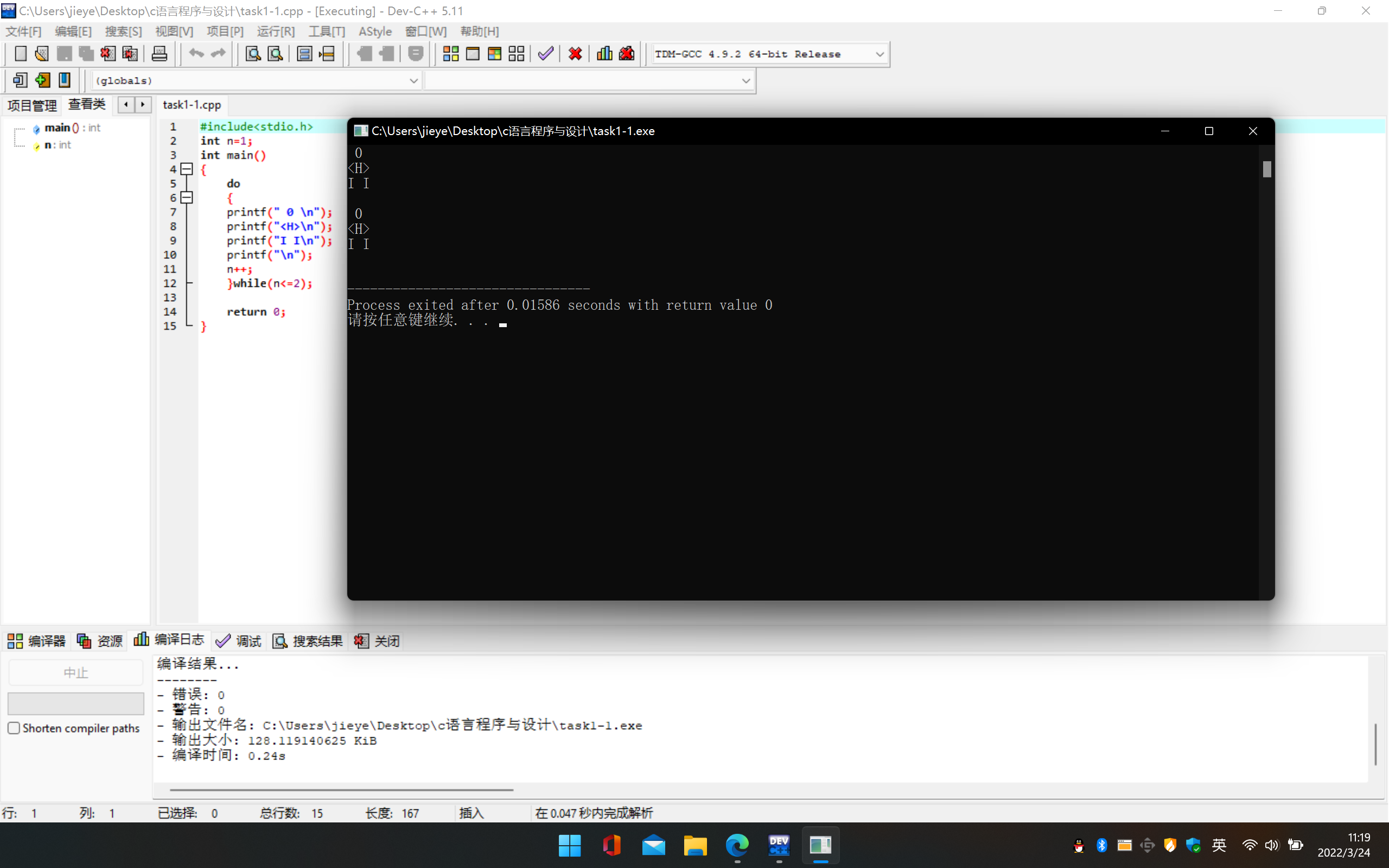Click the purple checkmark Syntax Check icon
The image size is (1389, 868).
tap(546, 54)
